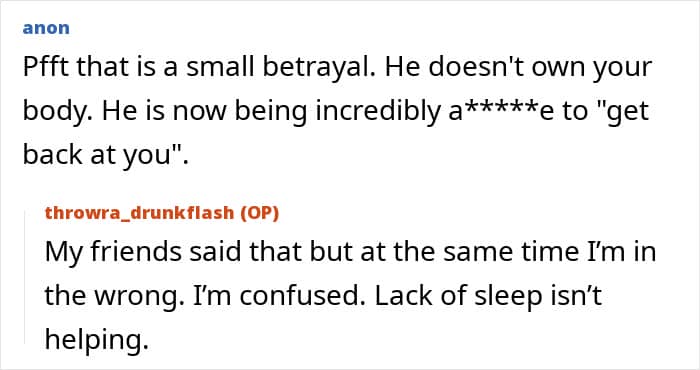The width and height of the screenshot is (700, 370).
Task: Click the text "body. He is now being"
Action: click(165, 112)
